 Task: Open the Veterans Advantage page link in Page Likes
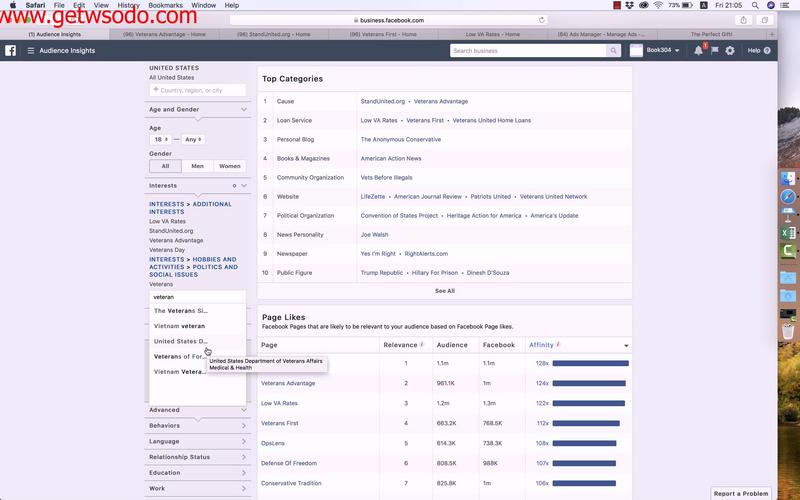[x=288, y=383]
